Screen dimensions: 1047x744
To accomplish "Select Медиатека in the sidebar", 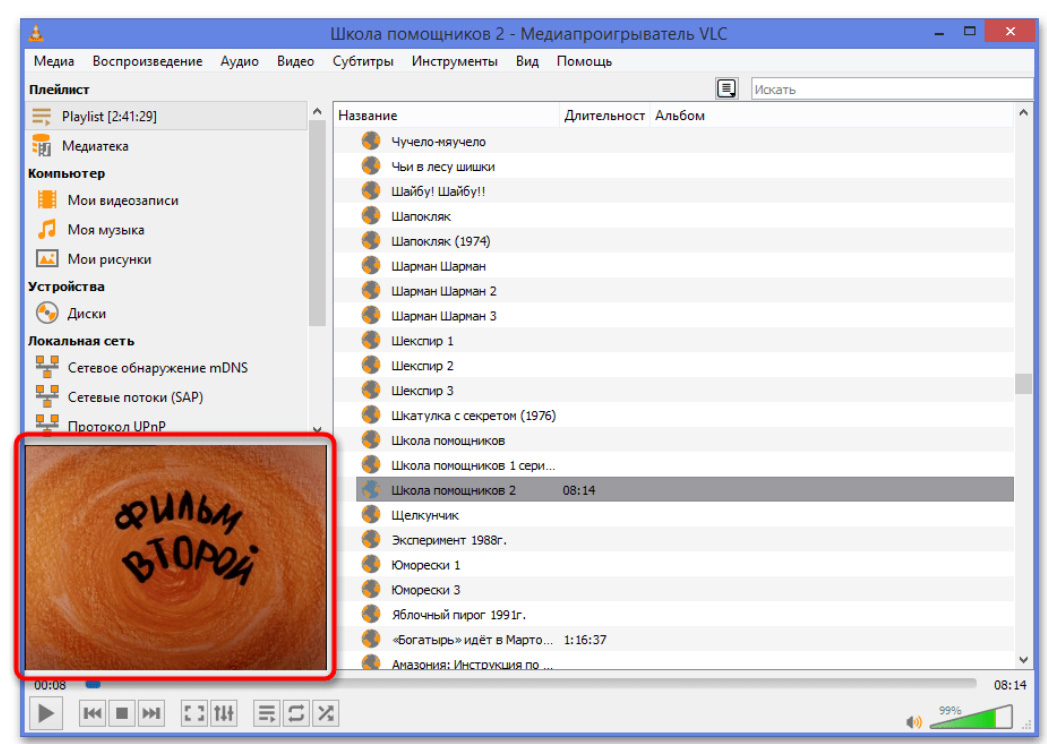I will pyautogui.click(x=95, y=146).
